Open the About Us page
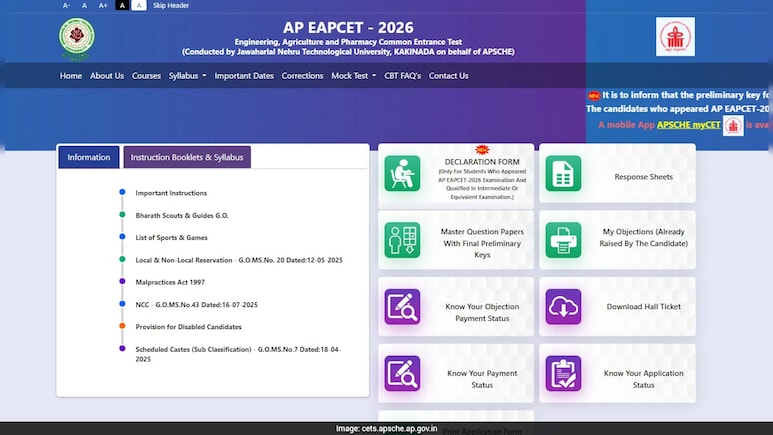This screenshot has width=773, height=435. (x=106, y=75)
